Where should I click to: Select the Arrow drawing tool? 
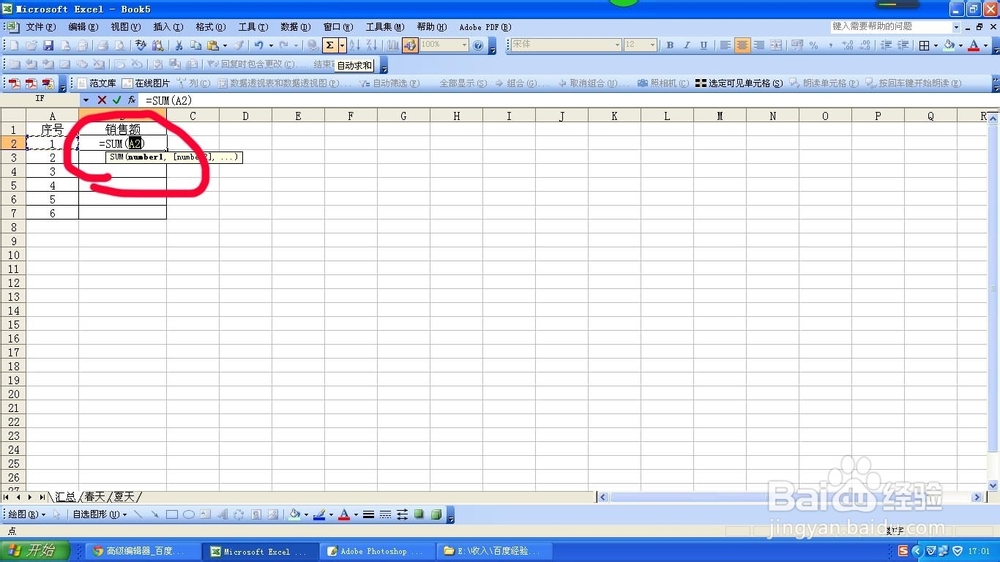155,514
